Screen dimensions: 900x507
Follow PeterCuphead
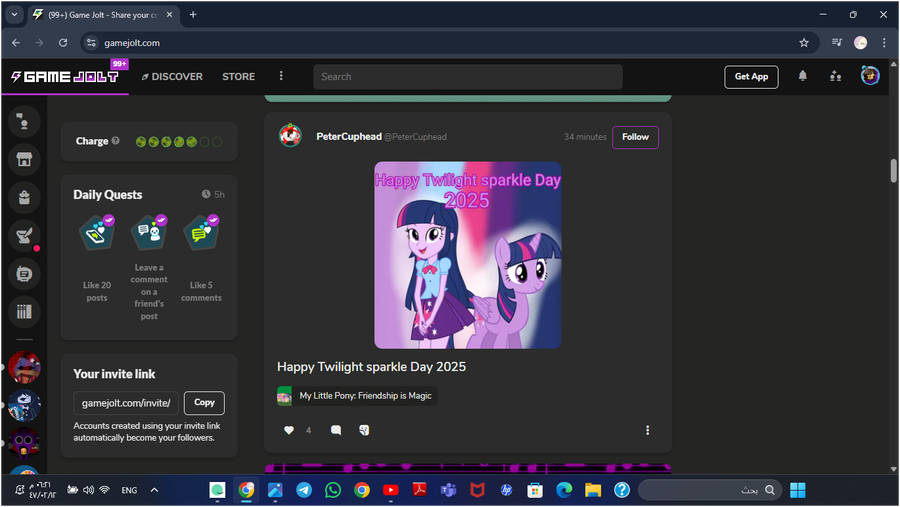click(x=635, y=137)
